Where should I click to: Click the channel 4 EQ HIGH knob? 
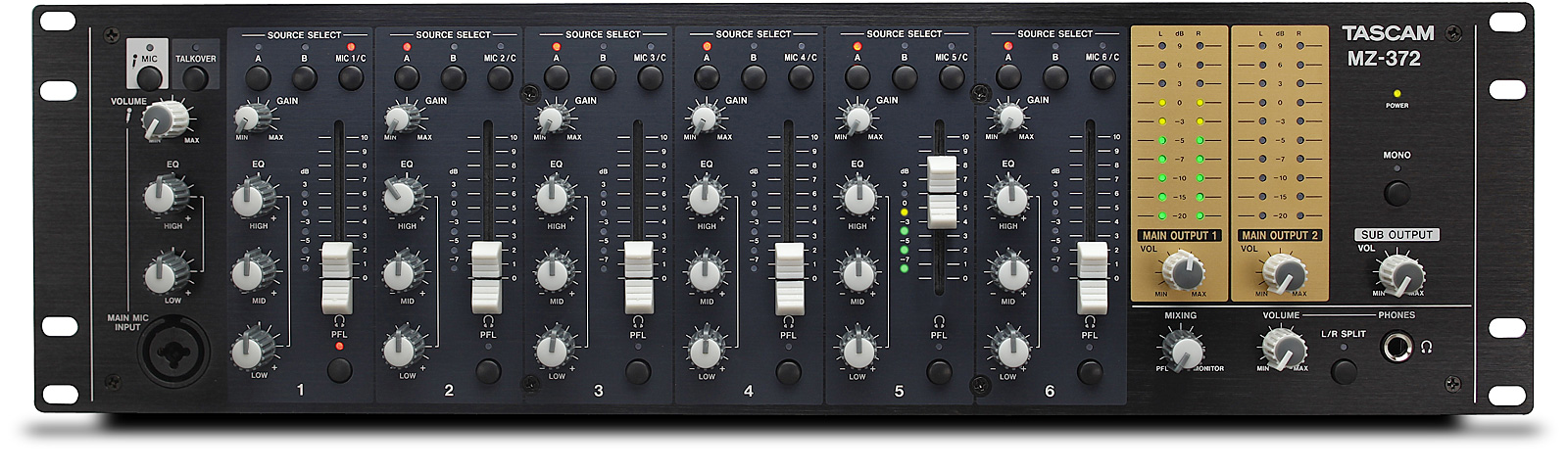pos(705,199)
